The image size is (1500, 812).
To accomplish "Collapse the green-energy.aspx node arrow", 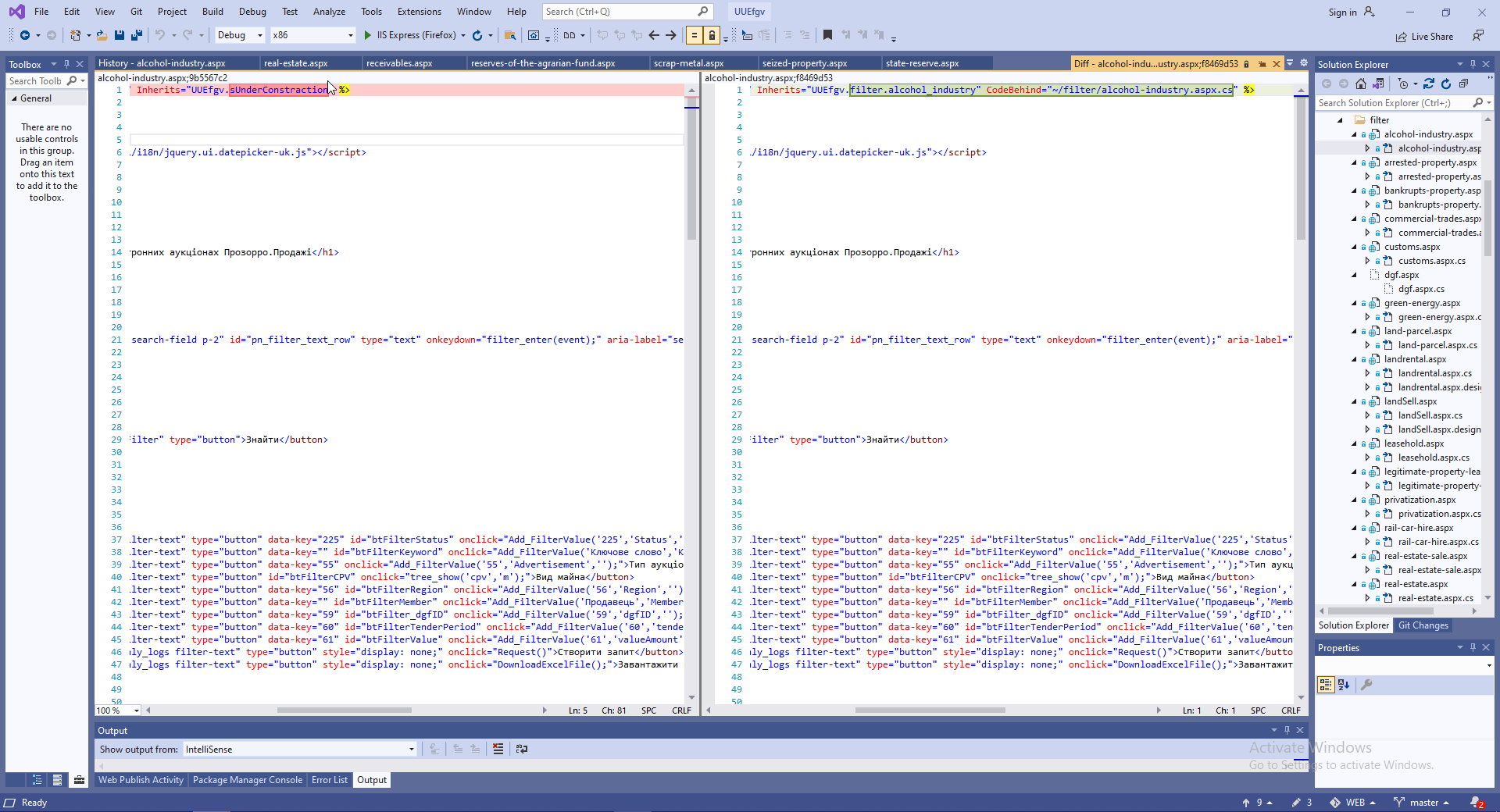I will (x=1355, y=303).
